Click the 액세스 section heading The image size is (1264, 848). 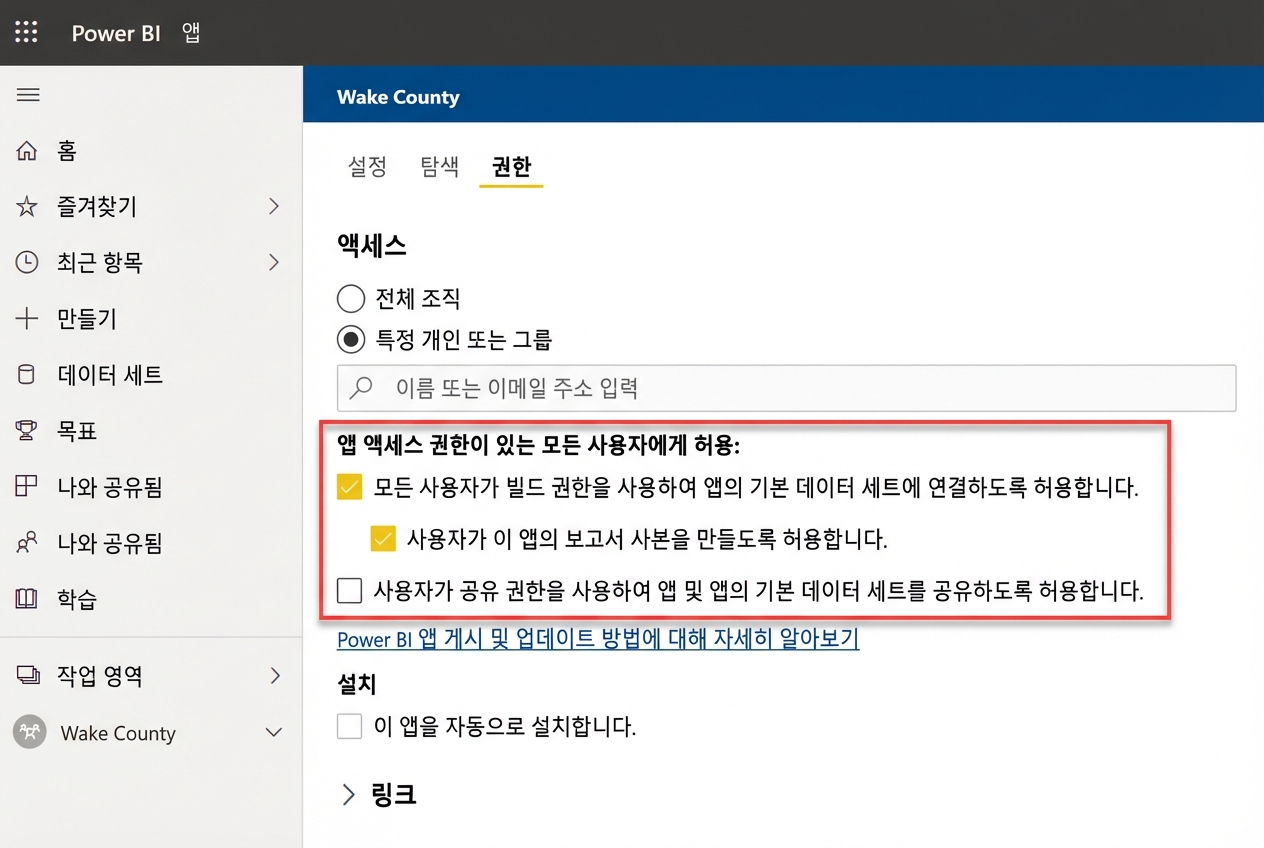tap(372, 245)
